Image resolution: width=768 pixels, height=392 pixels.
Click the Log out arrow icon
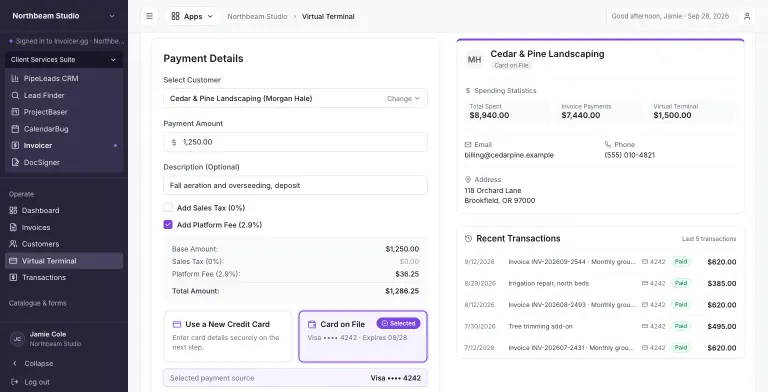pyautogui.click(x=15, y=382)
